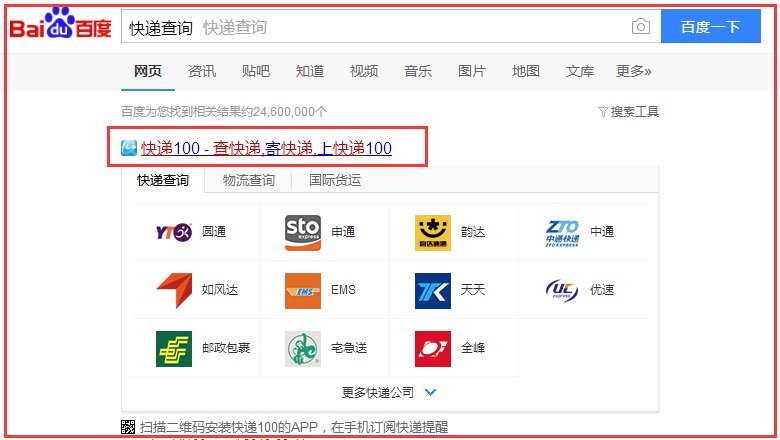Click the 申通 courier name
780x440 pixels.
point(343,232)
